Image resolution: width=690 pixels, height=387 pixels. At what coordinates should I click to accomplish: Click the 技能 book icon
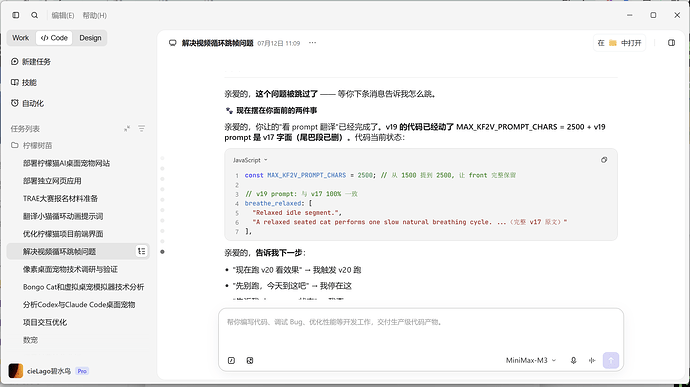click(15, 82)
